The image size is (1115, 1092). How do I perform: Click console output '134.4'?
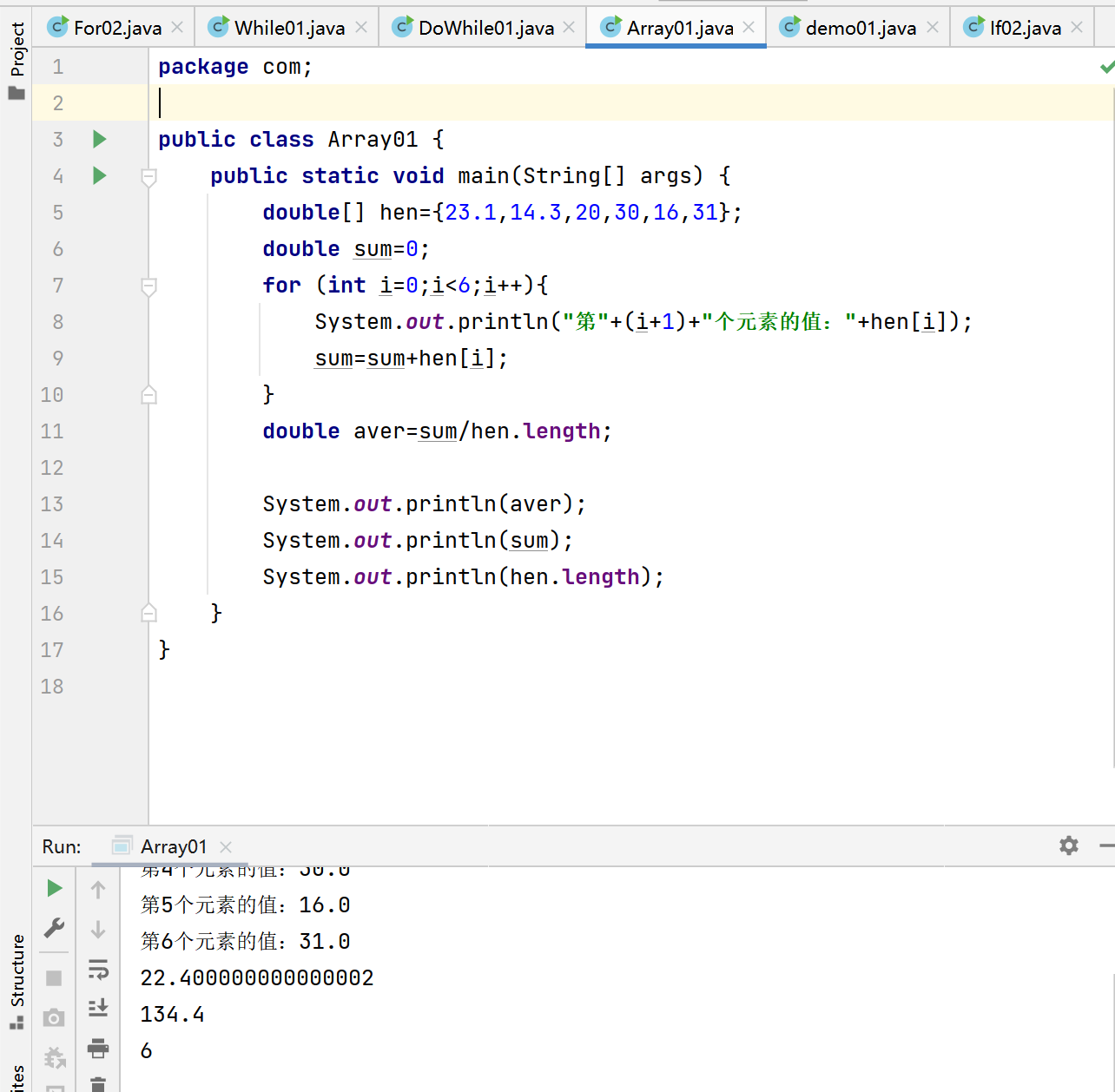pos(172,1015)
